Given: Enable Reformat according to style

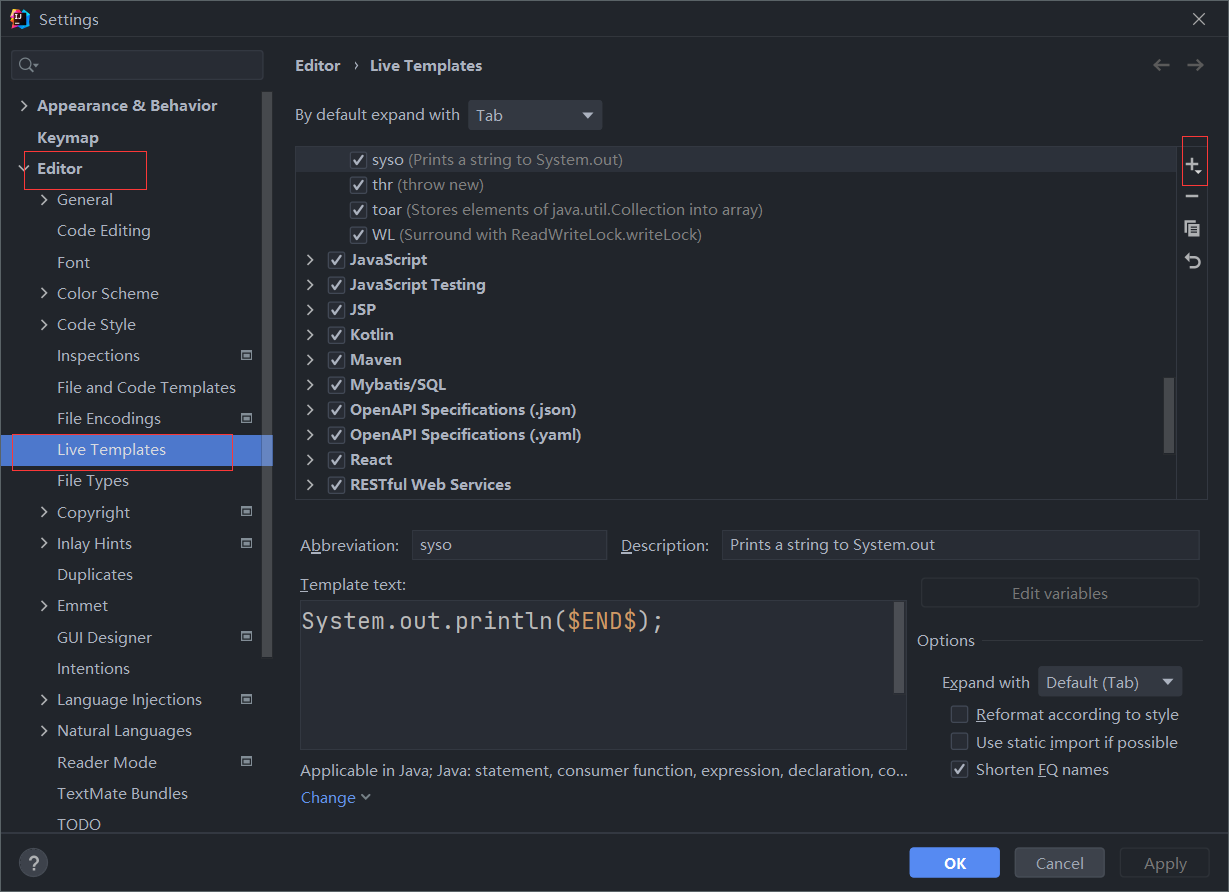Looking at the screenshot, I should pyautogui.click(x=960, y=714).
